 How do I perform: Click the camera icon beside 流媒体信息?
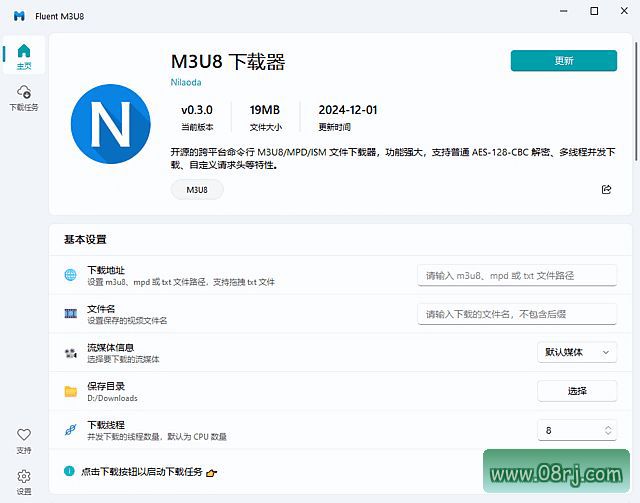[71, 352]
